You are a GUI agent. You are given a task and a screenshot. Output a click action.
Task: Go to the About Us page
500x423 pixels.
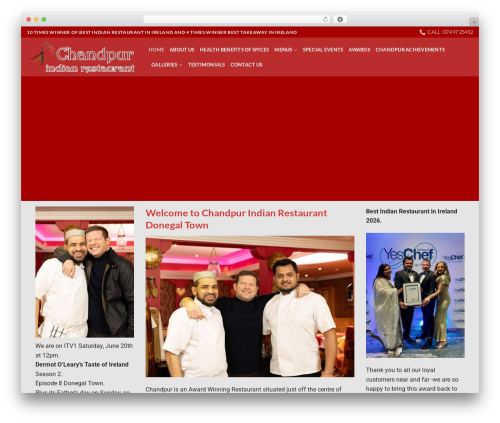point(182,50)
